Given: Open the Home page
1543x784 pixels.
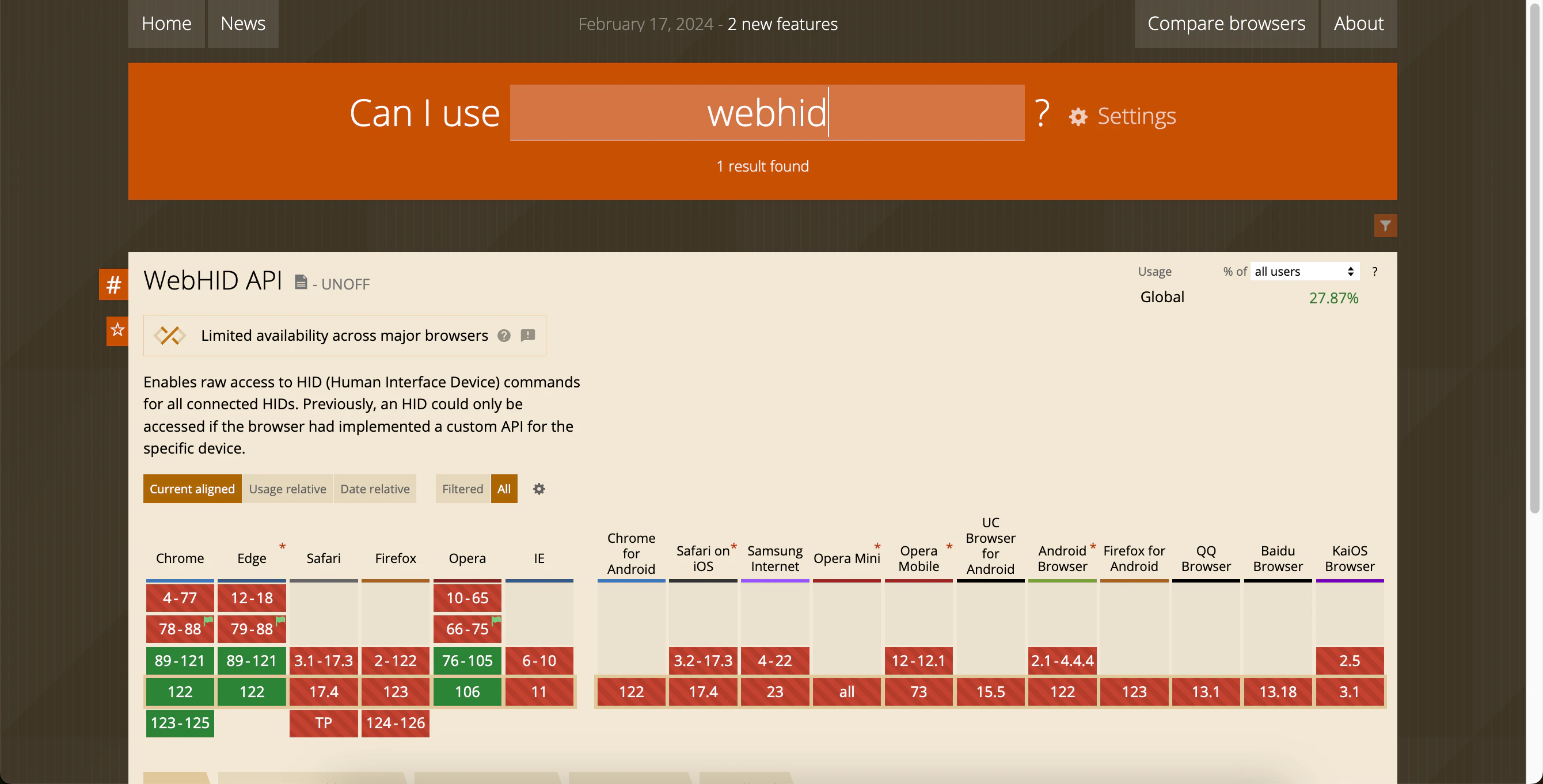Looking at the screenshot, I should tap(166, 24).
